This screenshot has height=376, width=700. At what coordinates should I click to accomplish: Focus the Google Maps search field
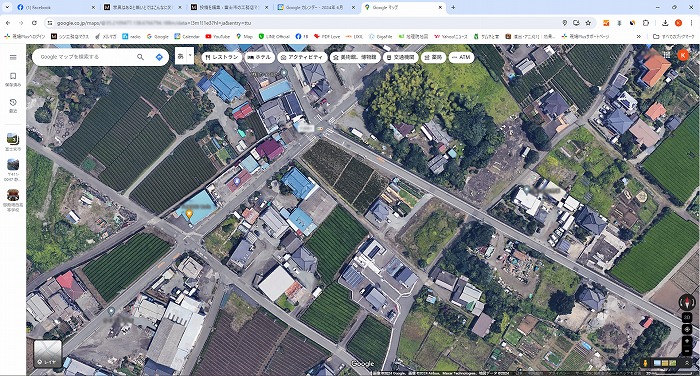coord(85,57)
